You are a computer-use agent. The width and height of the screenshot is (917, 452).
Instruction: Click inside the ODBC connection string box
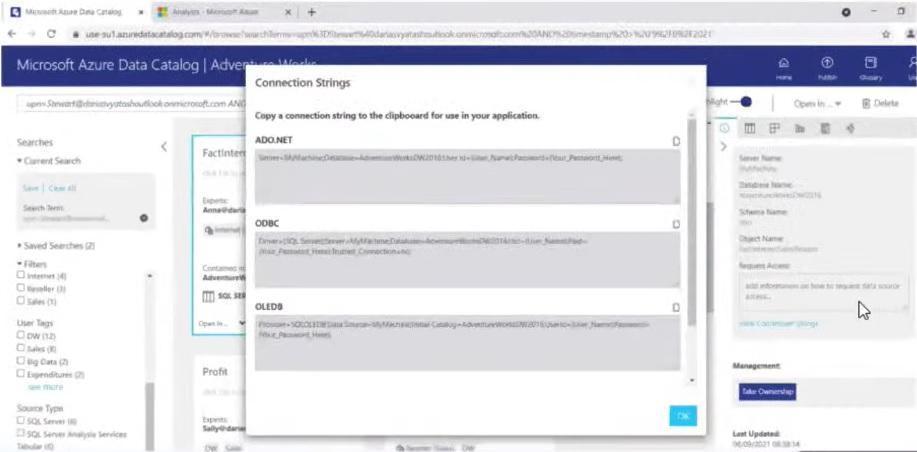point(467,260)
